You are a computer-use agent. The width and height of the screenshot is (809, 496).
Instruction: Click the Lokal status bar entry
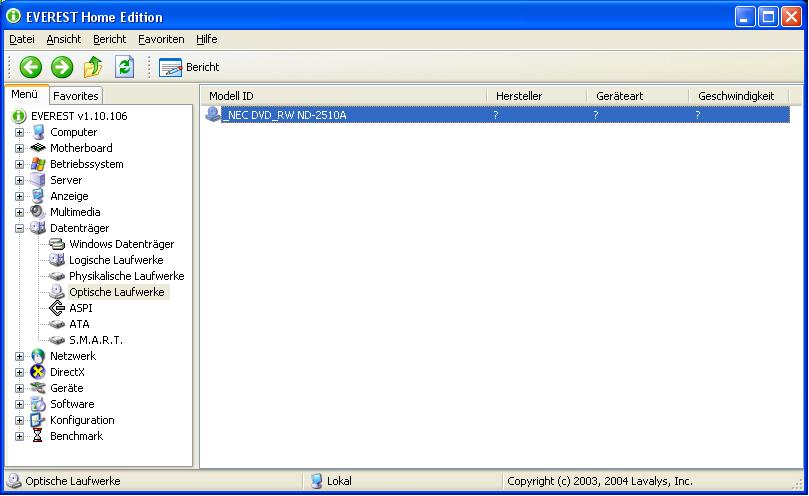click(331, 481)
